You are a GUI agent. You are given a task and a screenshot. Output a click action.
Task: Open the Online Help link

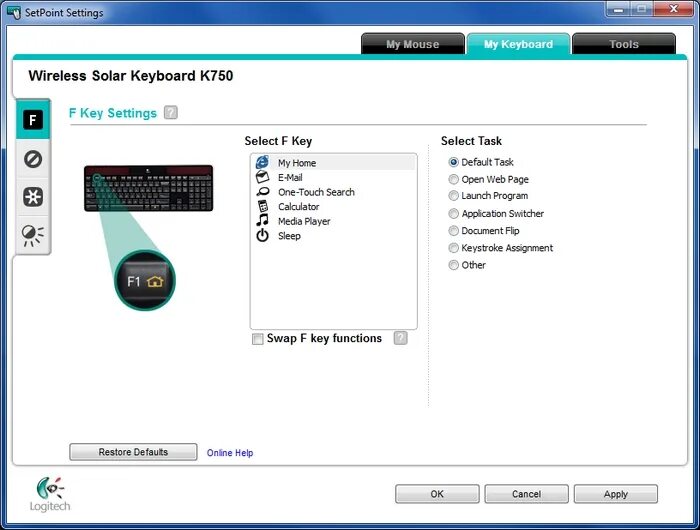[x=230, y=453]
